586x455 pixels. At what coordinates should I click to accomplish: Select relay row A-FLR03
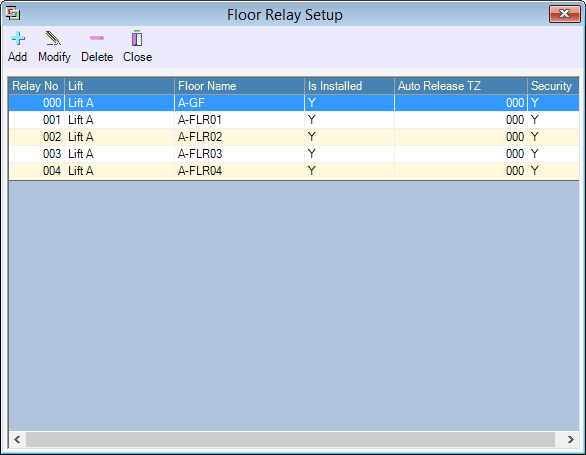(294, 154)
